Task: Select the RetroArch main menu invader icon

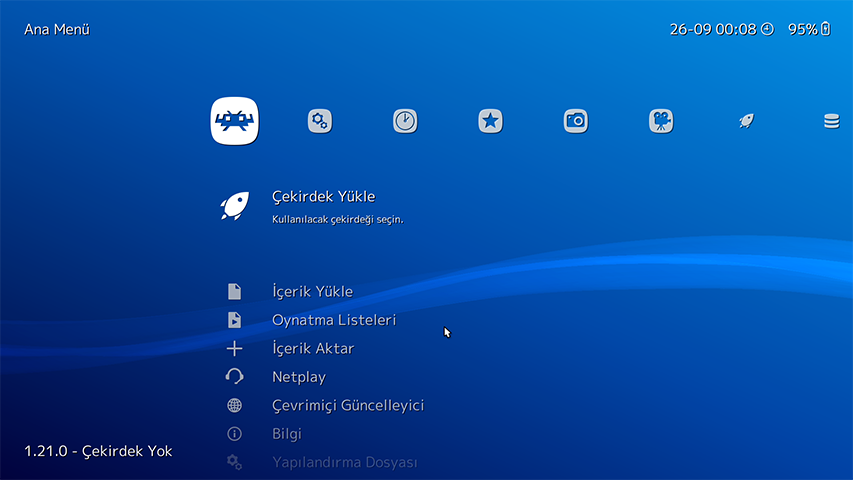Action: [235, 121]
